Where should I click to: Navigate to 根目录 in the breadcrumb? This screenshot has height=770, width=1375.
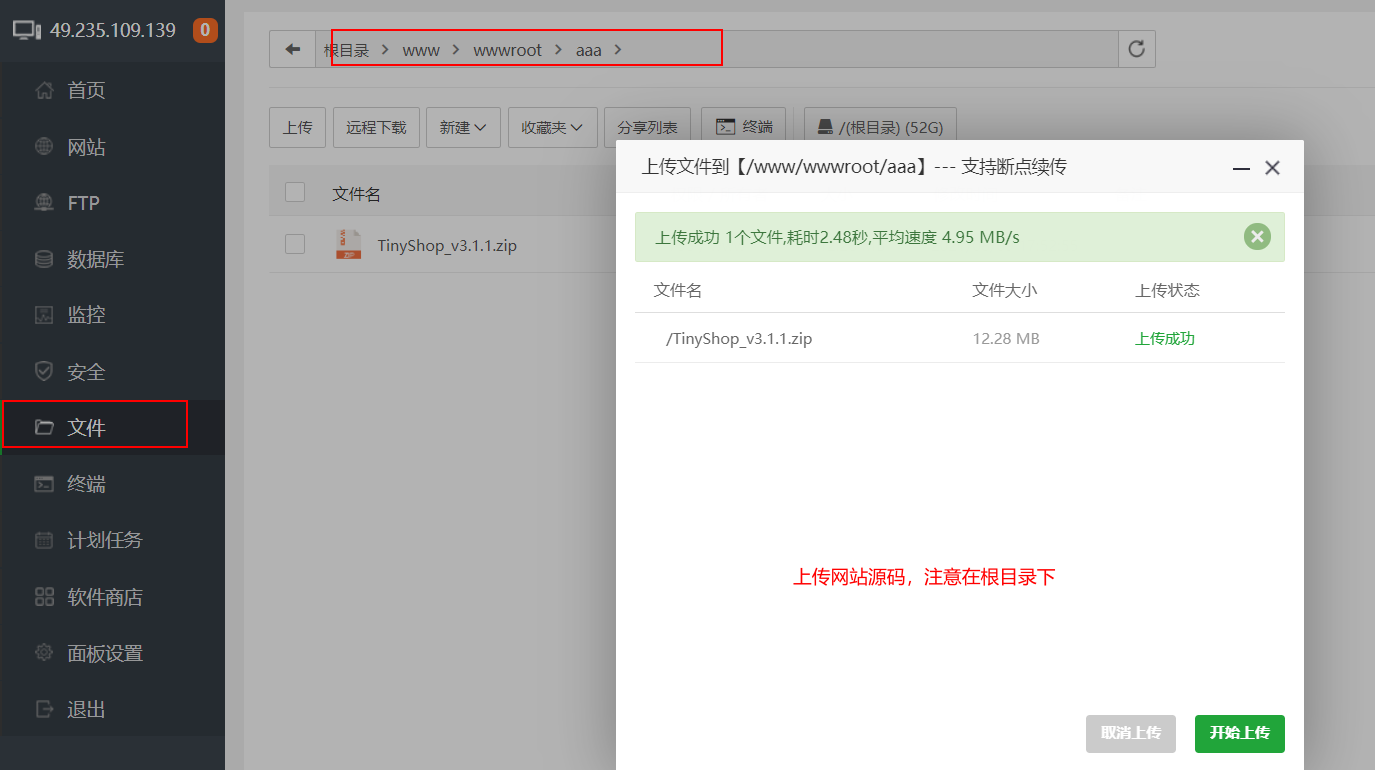347,50
